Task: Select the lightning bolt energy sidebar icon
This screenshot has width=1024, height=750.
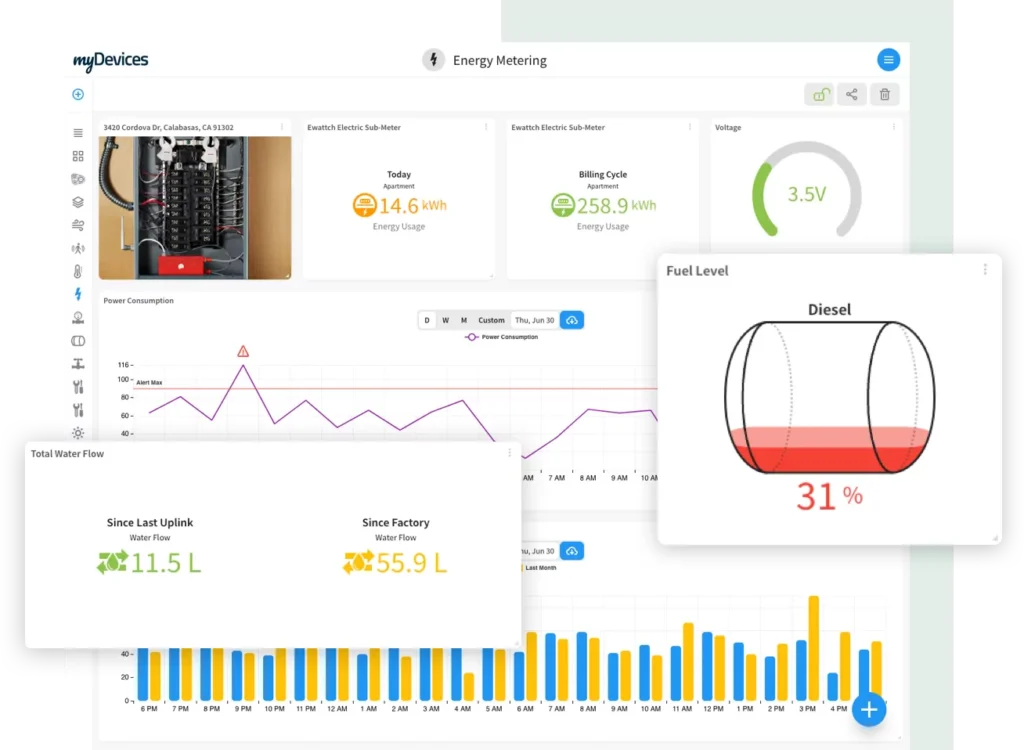Action: pos(78,294)
